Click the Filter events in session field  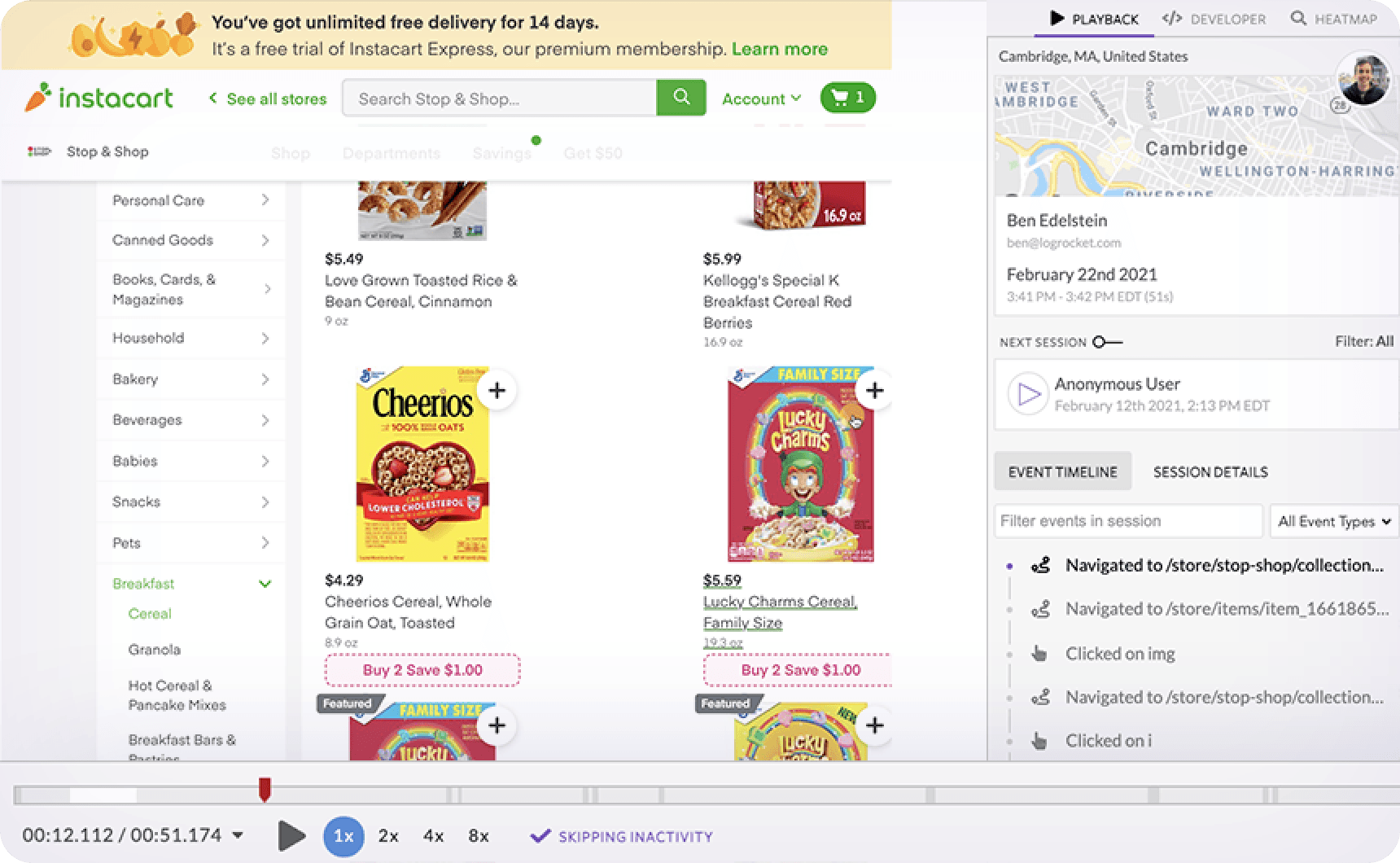click(x=1128, y=521)
